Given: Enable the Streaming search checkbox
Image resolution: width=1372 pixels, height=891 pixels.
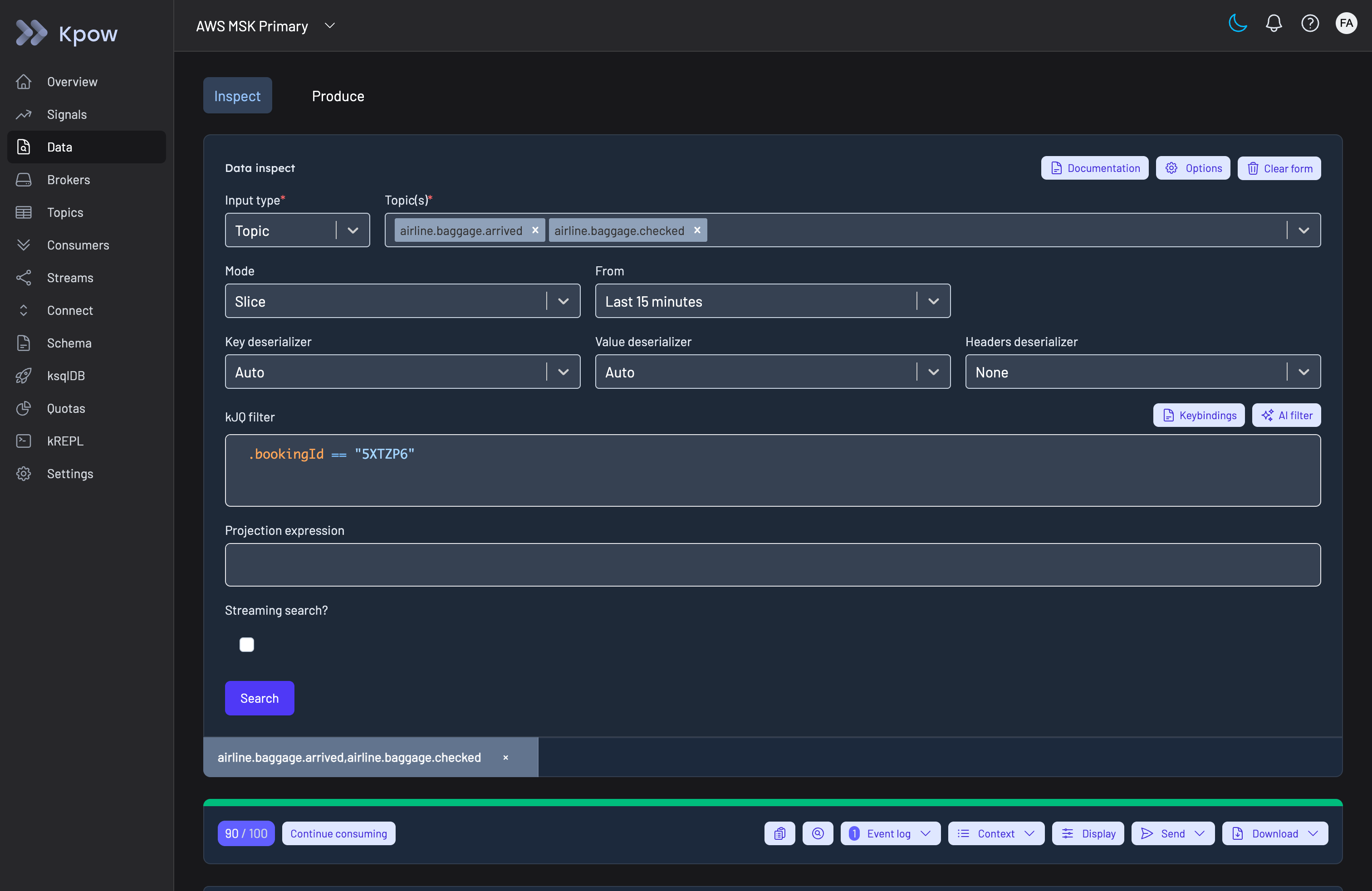Looking at the screenshot, I should (247, 644).
